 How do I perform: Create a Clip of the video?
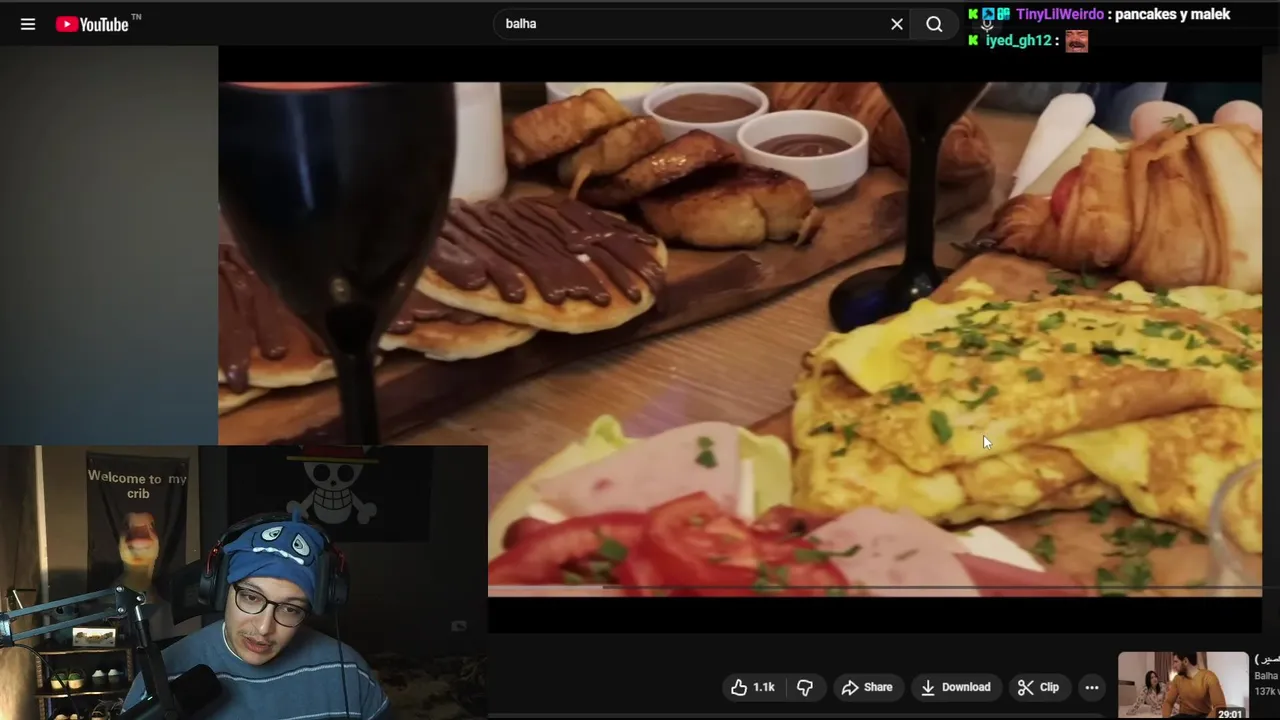(1038, 687)
